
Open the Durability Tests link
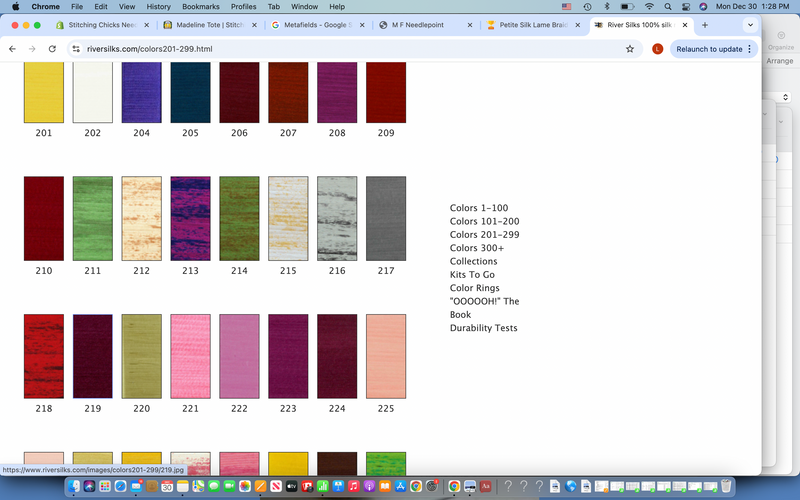pyautogui.click(x=483, y=328)
